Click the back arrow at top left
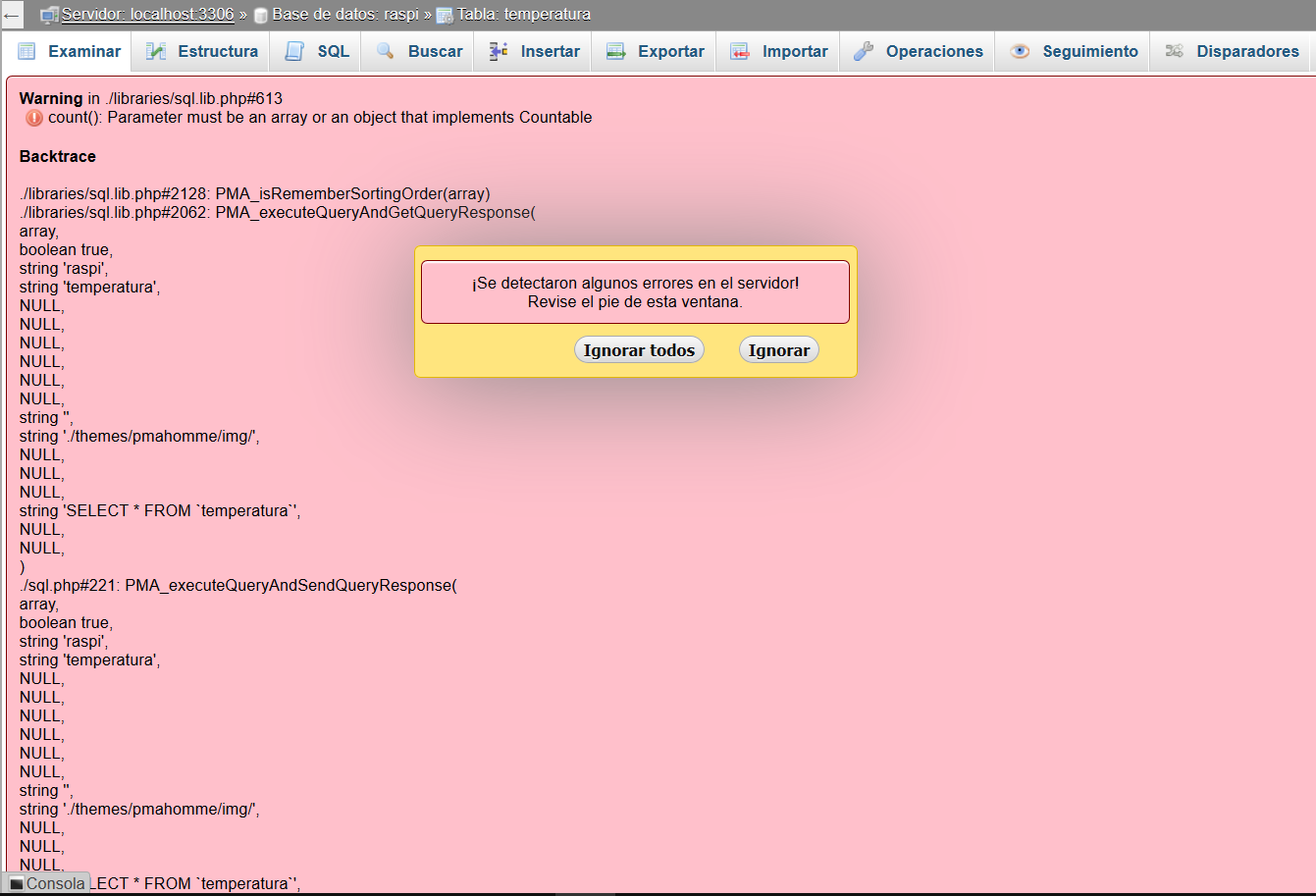Viewport: 1316px width, 896px height. pyautogui.click(x=11, y=14)
